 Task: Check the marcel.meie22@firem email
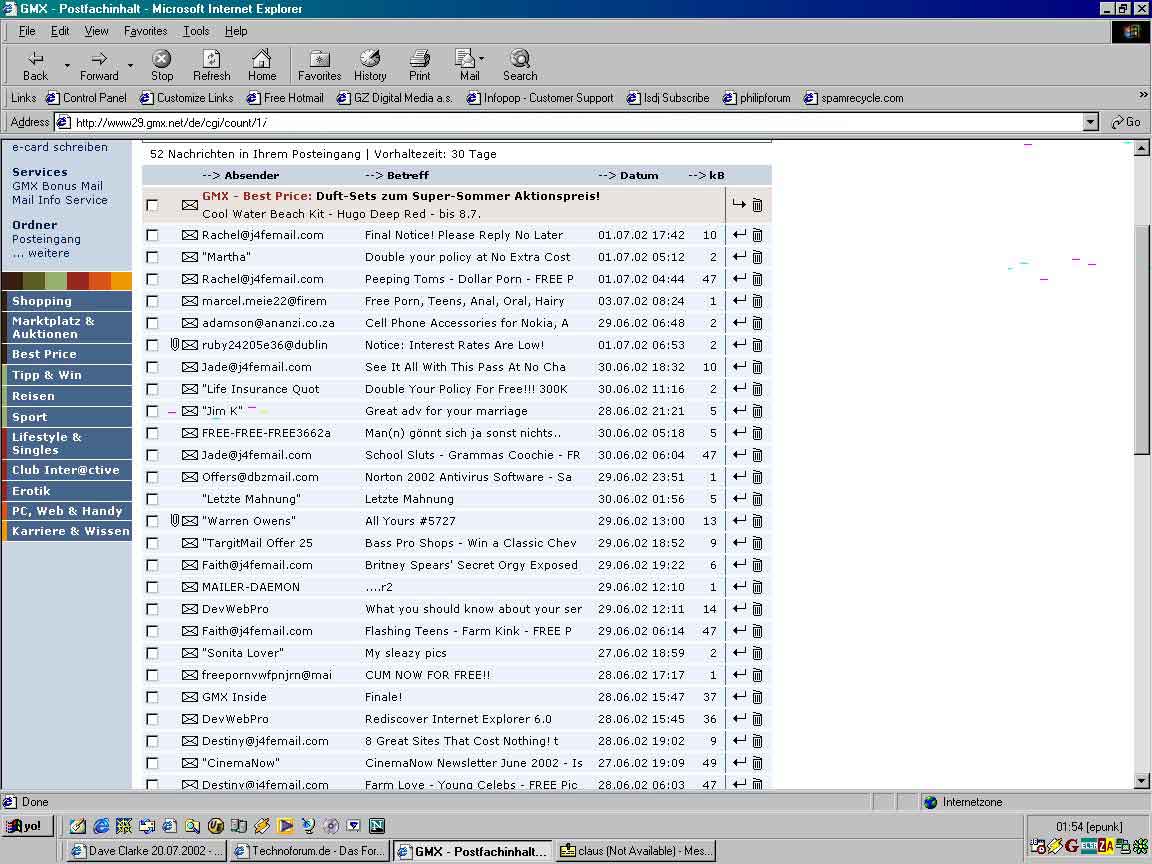(152, 301)
